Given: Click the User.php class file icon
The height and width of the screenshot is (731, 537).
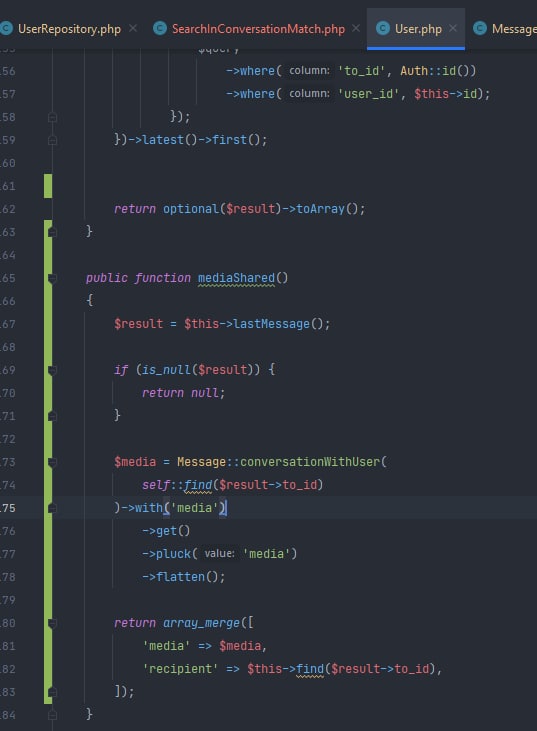Looking at the screenshot, I should [x=383, y=29].
